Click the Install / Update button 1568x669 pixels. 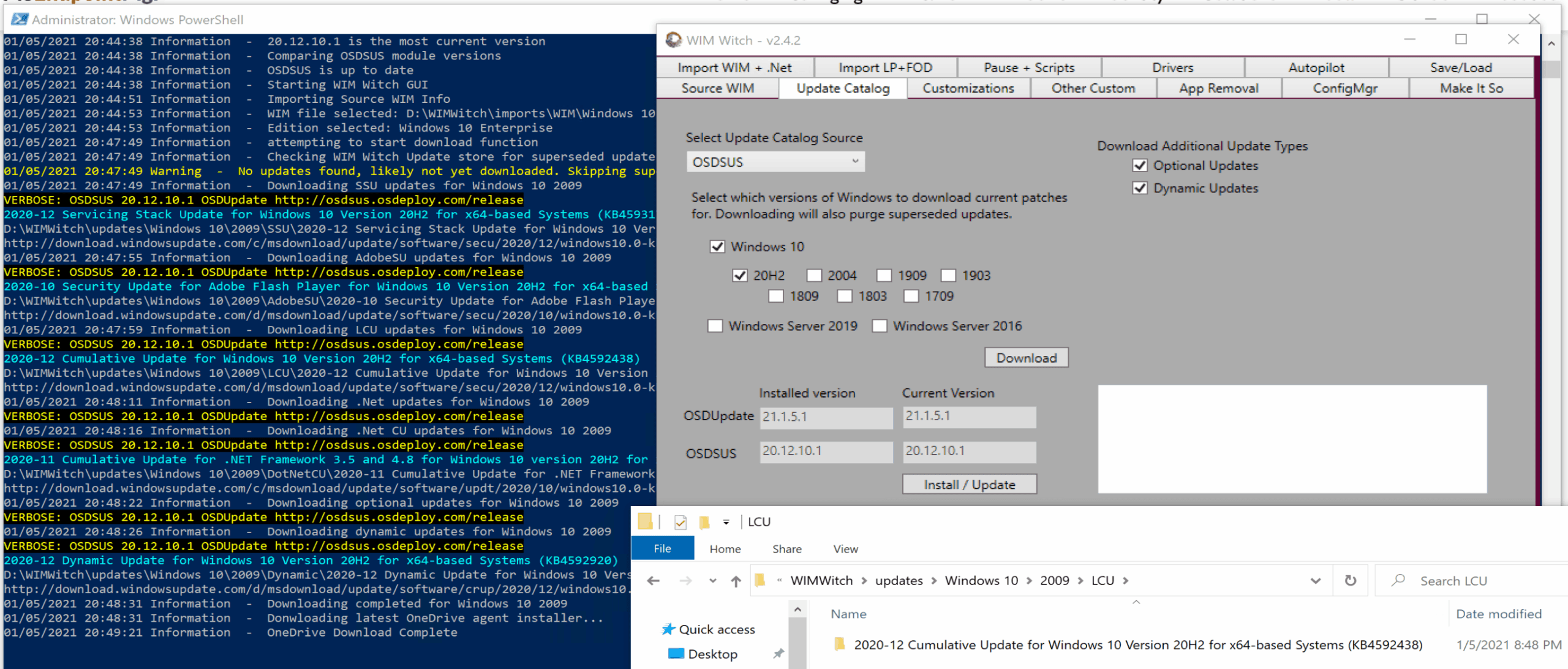(x=969, y=484)
